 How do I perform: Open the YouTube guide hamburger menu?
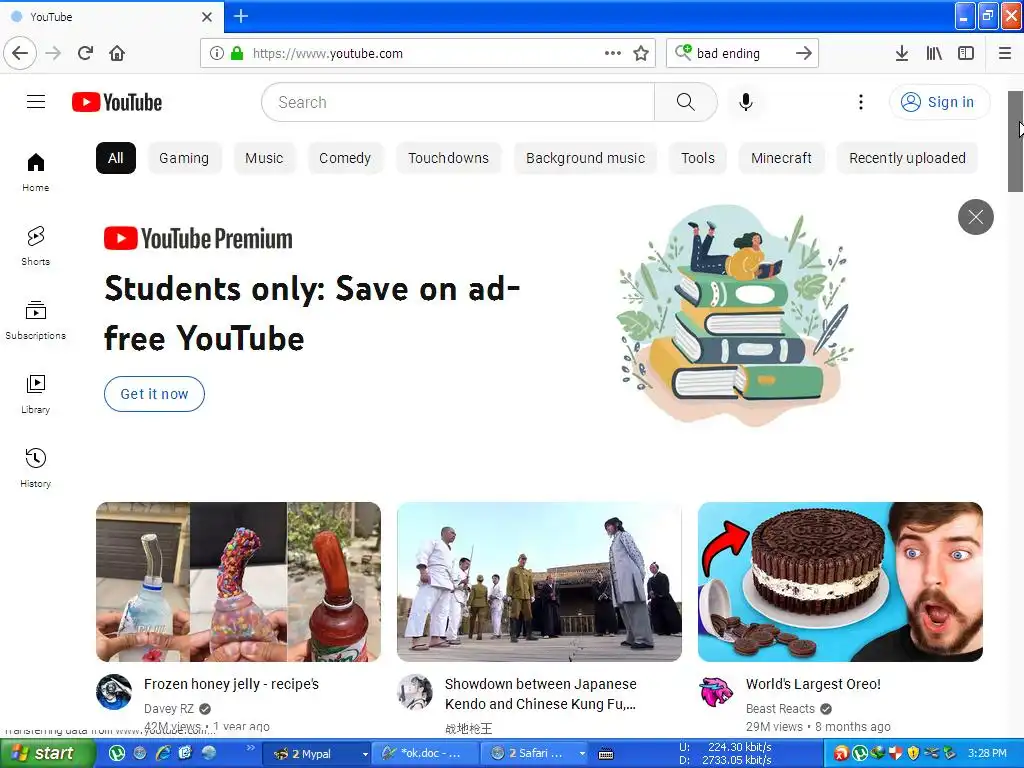(x=36, y=102)
